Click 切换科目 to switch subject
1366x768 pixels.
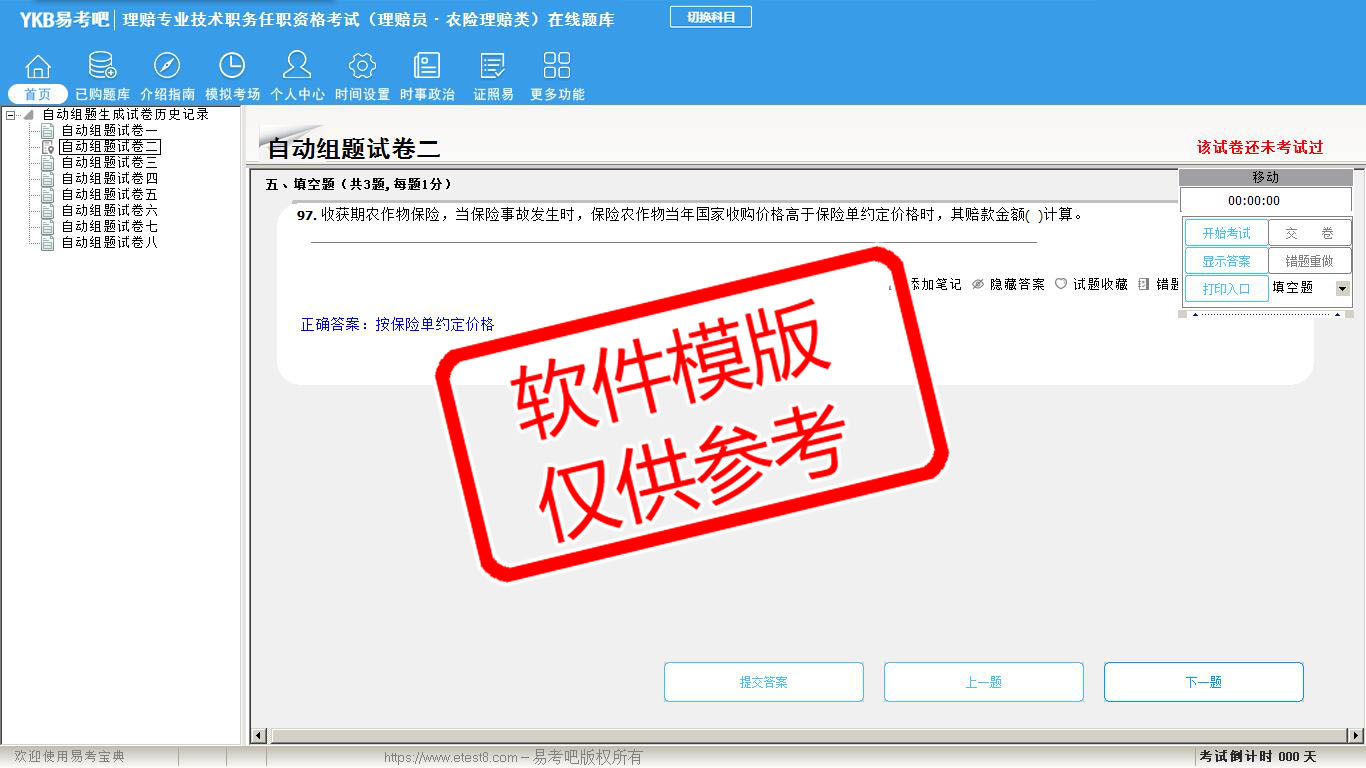pos(710,17)
